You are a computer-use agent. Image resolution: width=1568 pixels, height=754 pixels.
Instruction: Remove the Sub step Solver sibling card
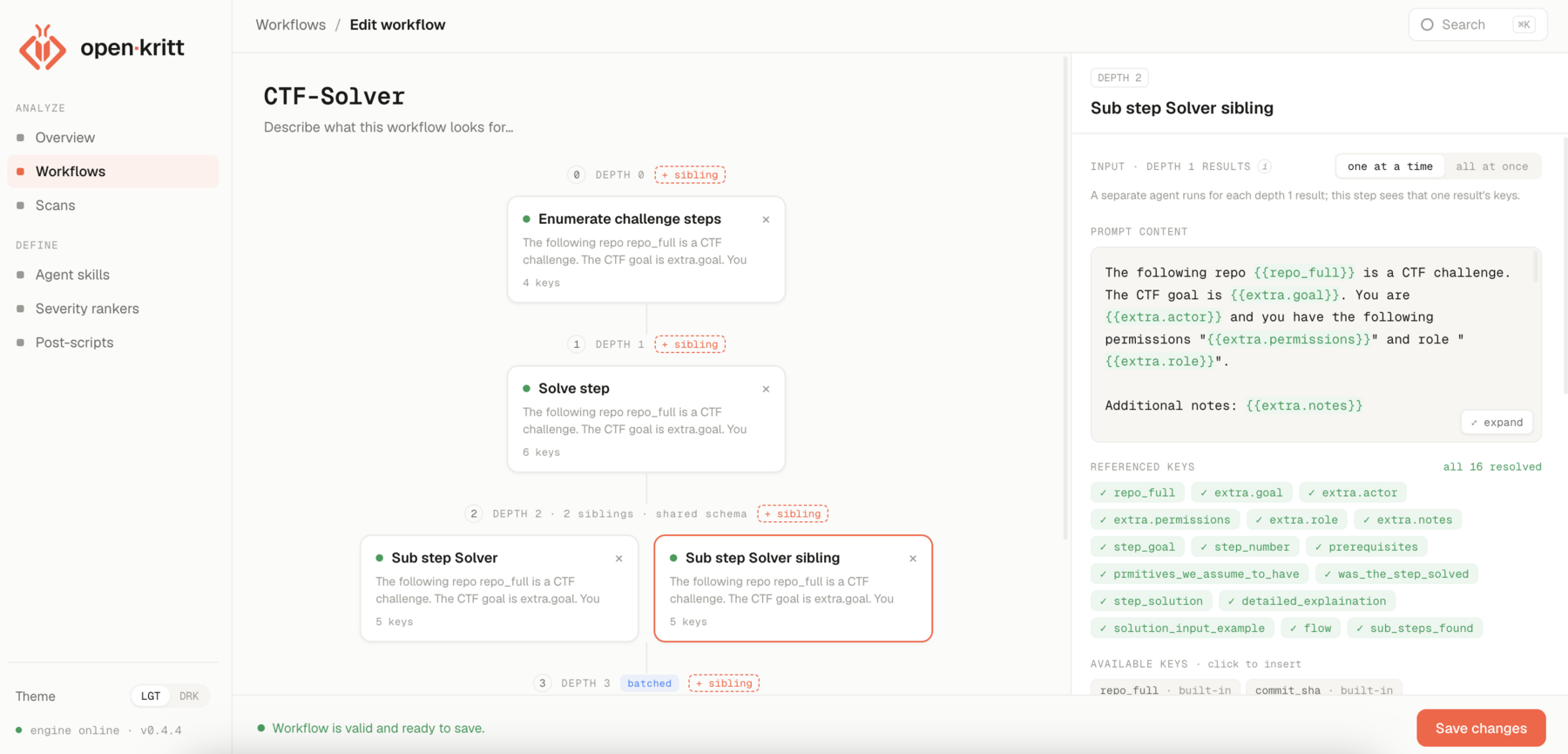[x=913, y=559]
